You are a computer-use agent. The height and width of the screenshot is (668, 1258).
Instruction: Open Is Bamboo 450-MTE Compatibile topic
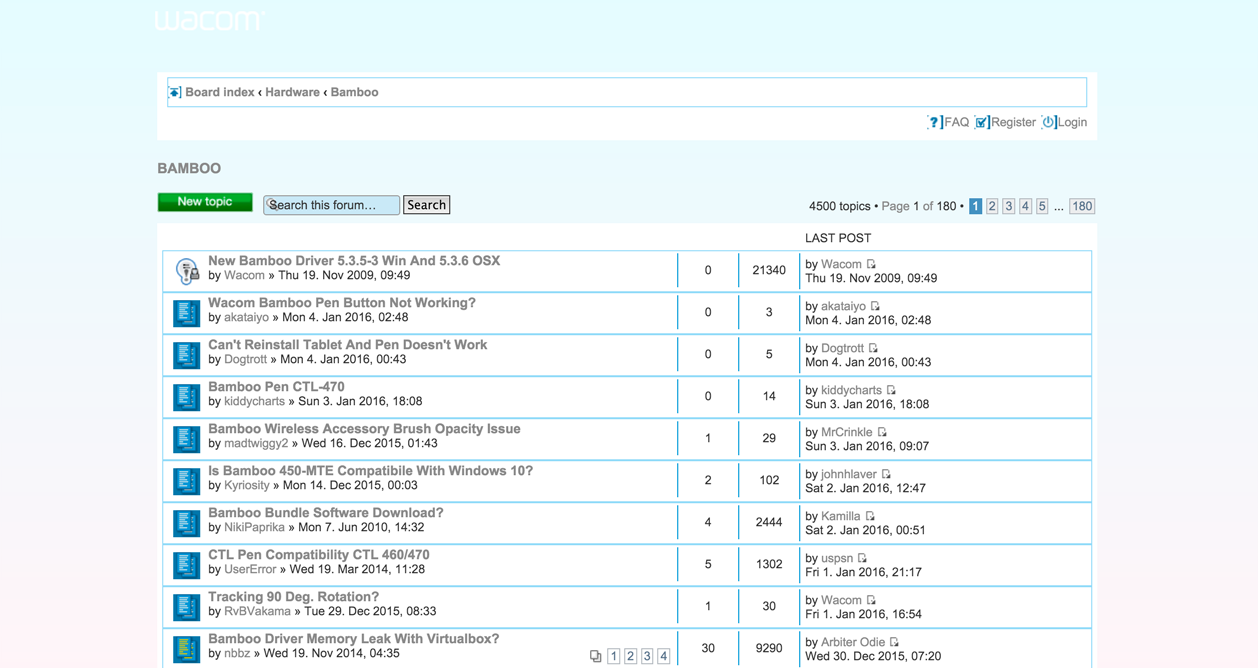[x=370, y=471]
